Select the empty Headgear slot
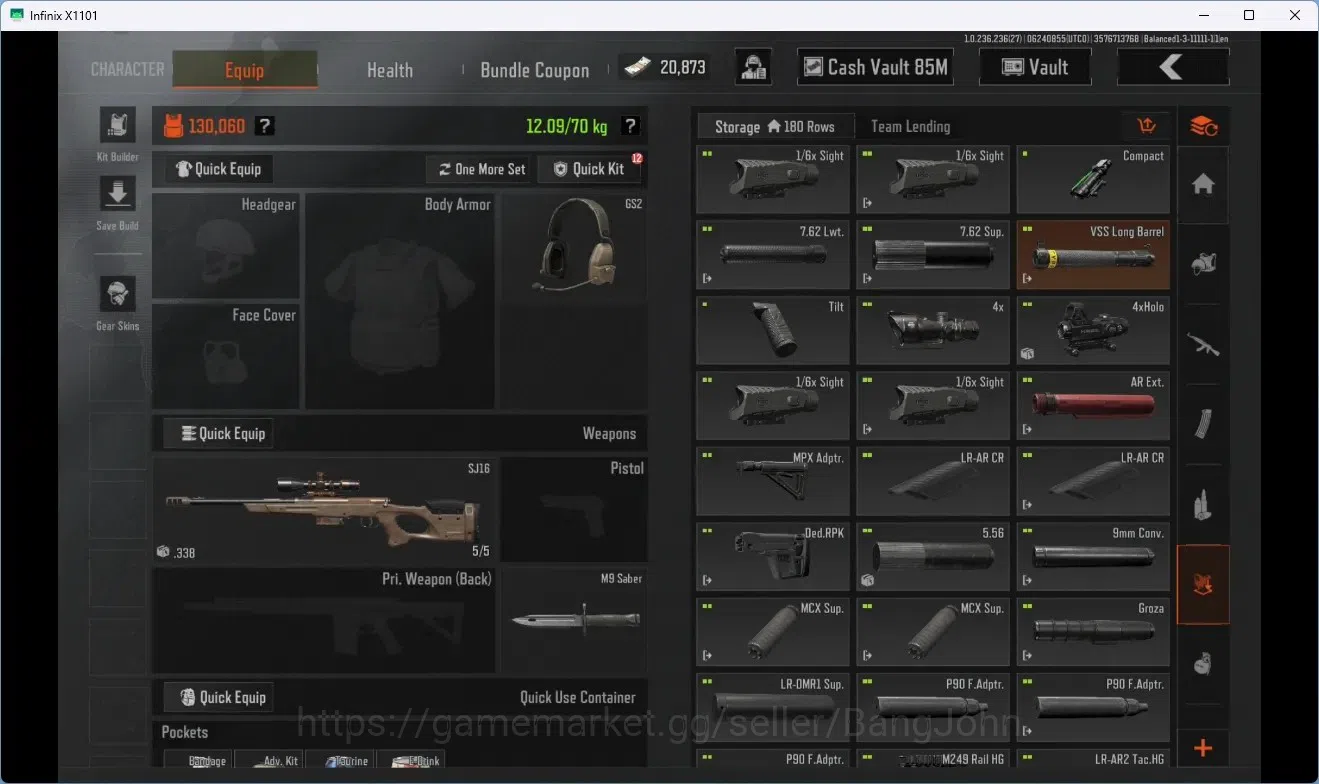This screenshot has height=784, width=1319. [x=226, y=246]
